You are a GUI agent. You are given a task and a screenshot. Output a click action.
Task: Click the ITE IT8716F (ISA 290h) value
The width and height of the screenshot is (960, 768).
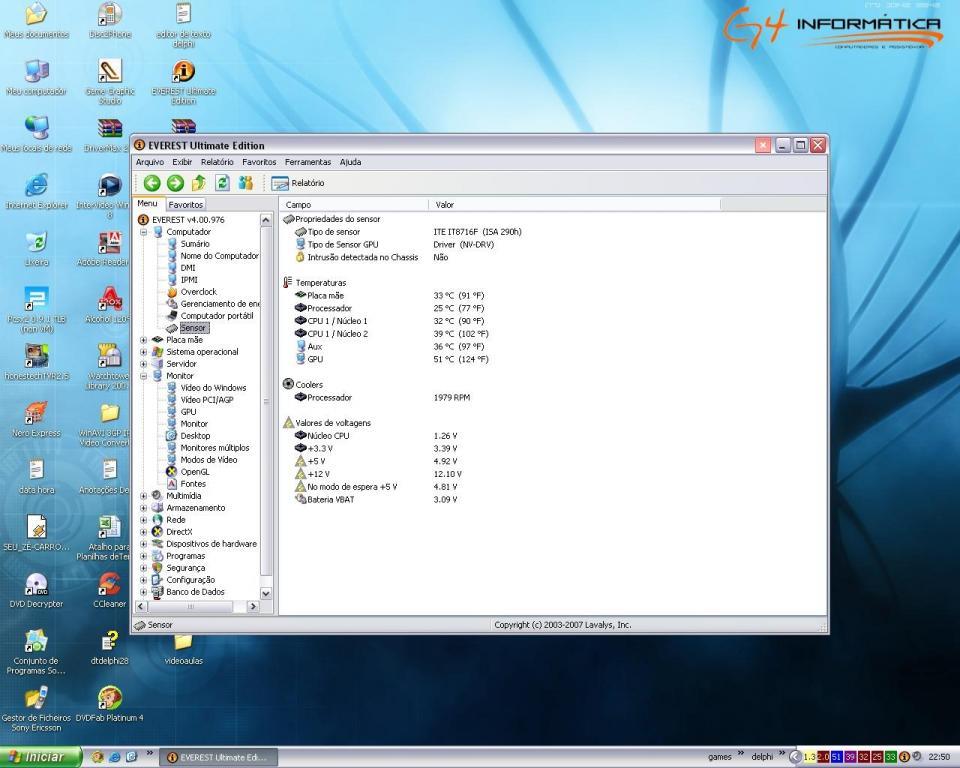point(478,232)
